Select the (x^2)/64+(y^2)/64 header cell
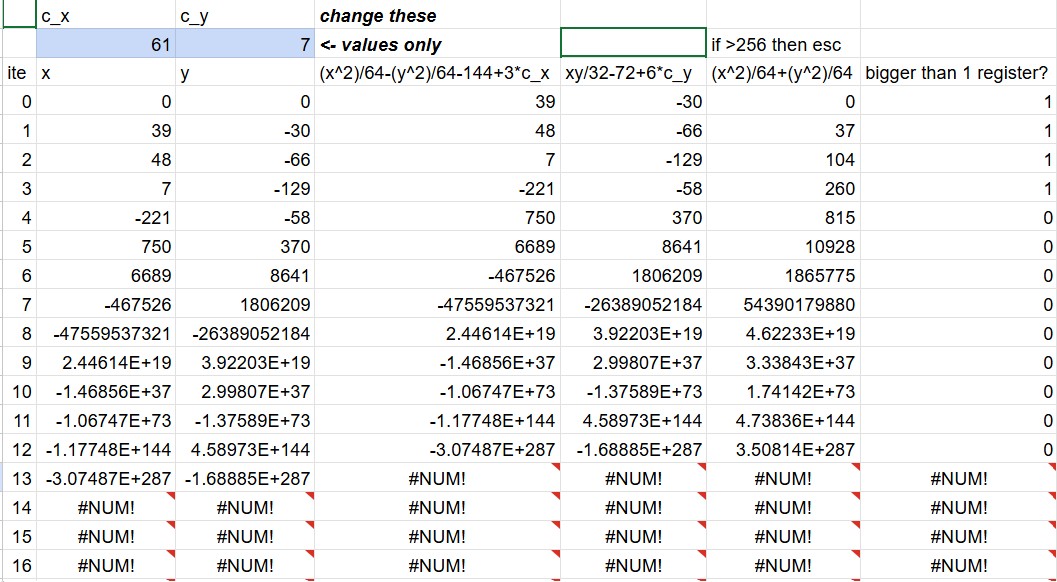1057x582 pixels. click(783, 73)
